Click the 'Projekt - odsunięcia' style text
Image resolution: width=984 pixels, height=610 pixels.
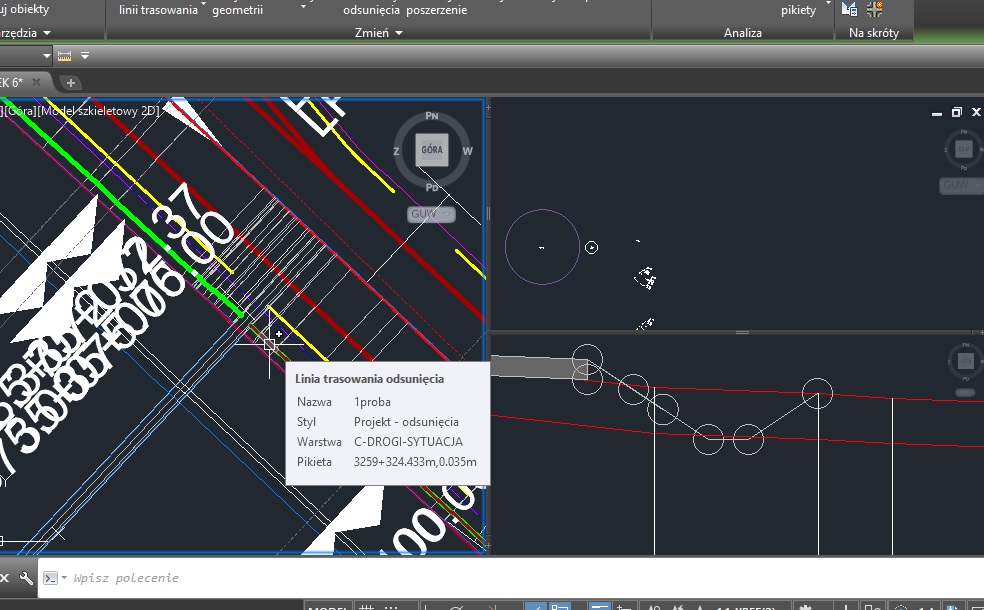tap(406, 422)
